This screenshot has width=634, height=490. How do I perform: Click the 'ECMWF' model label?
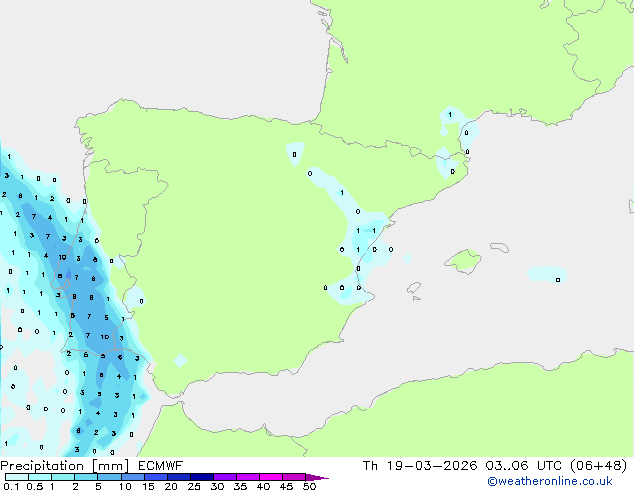pos(161,466)
